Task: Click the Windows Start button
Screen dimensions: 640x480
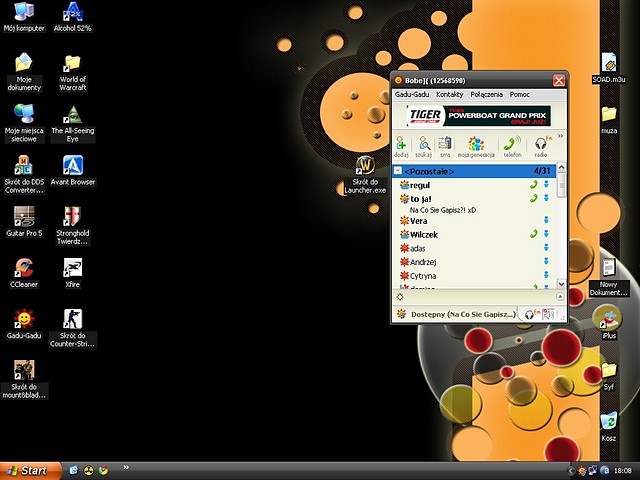Action: [31, 471]
